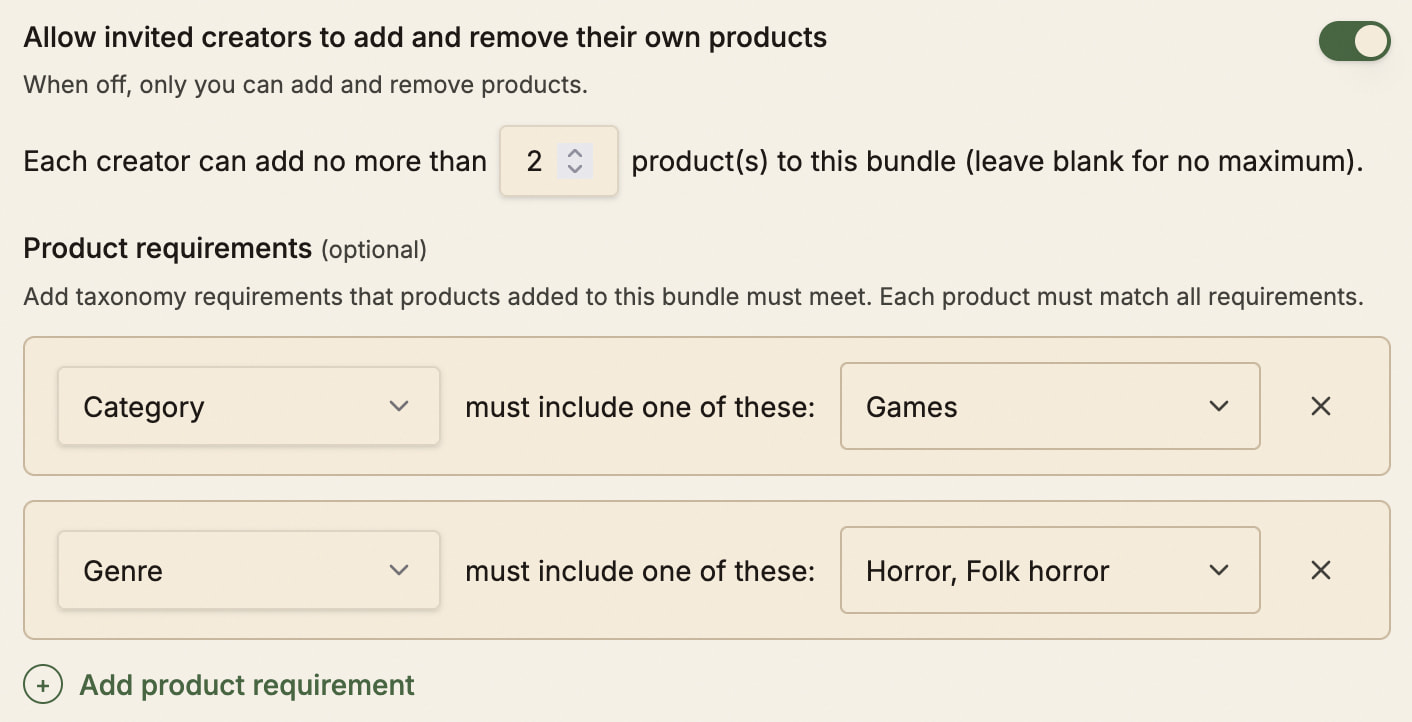Expand the Horror, Folk horror values dropdown
The height and width of the screenshot is (722, 1412).
pyautogui.click(x=1050, y=570)
